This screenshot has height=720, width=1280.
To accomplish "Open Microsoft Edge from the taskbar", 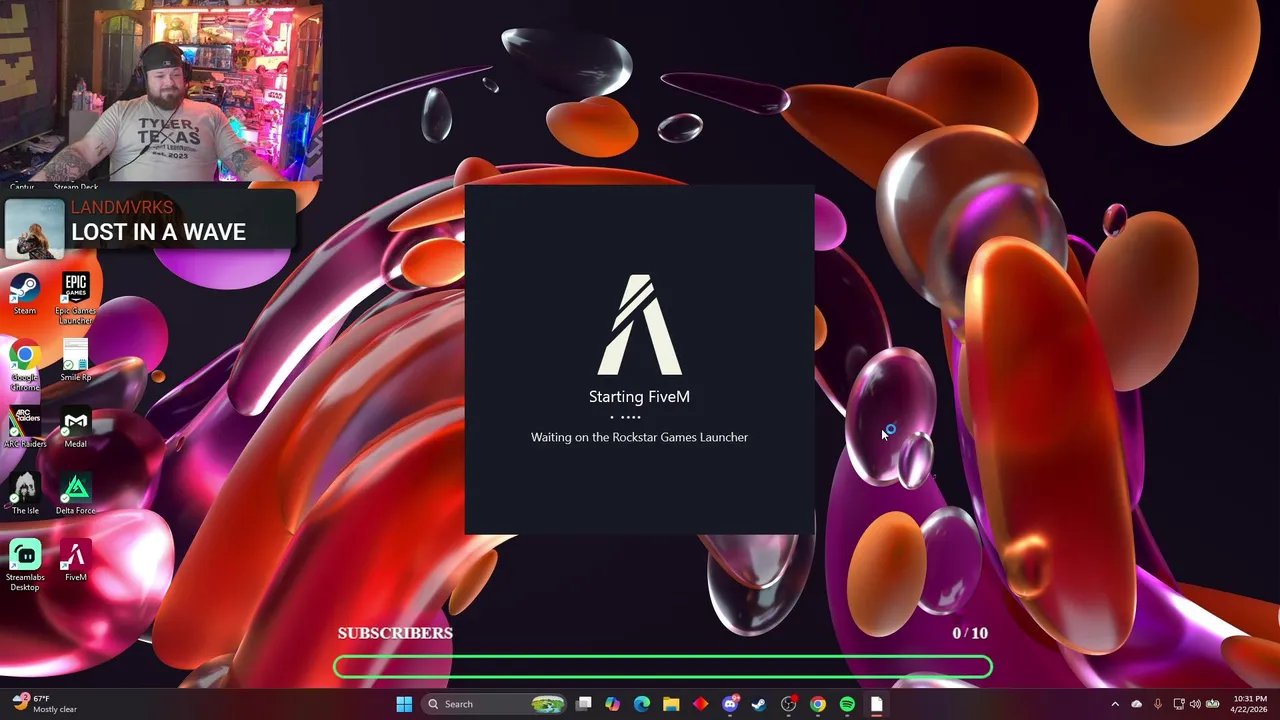I will point(642,704).
